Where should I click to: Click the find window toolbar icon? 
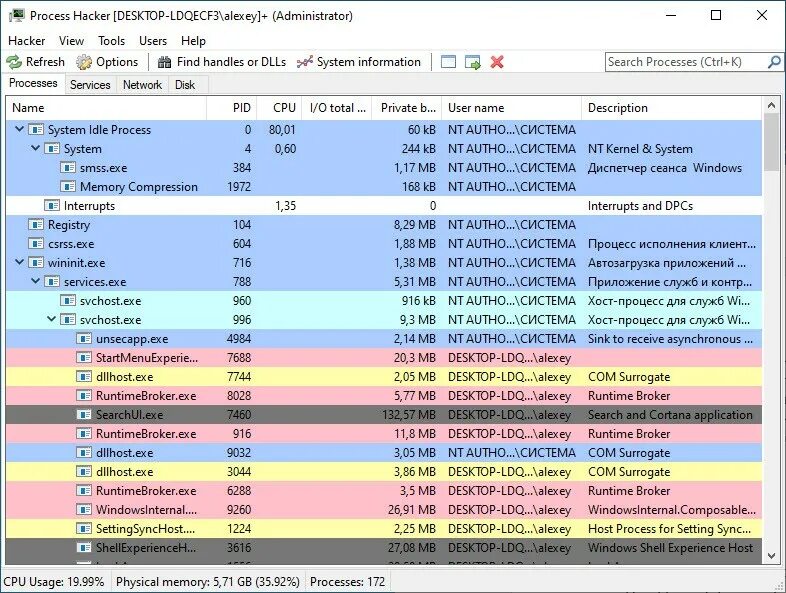tap(448, 62)
